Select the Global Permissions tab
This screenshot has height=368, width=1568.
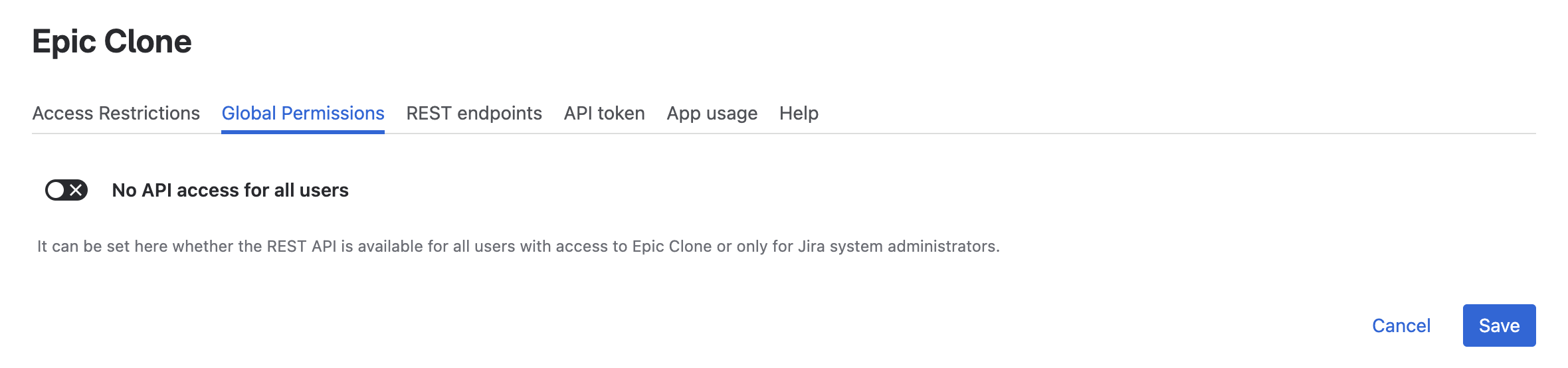[x=303, y=114]
